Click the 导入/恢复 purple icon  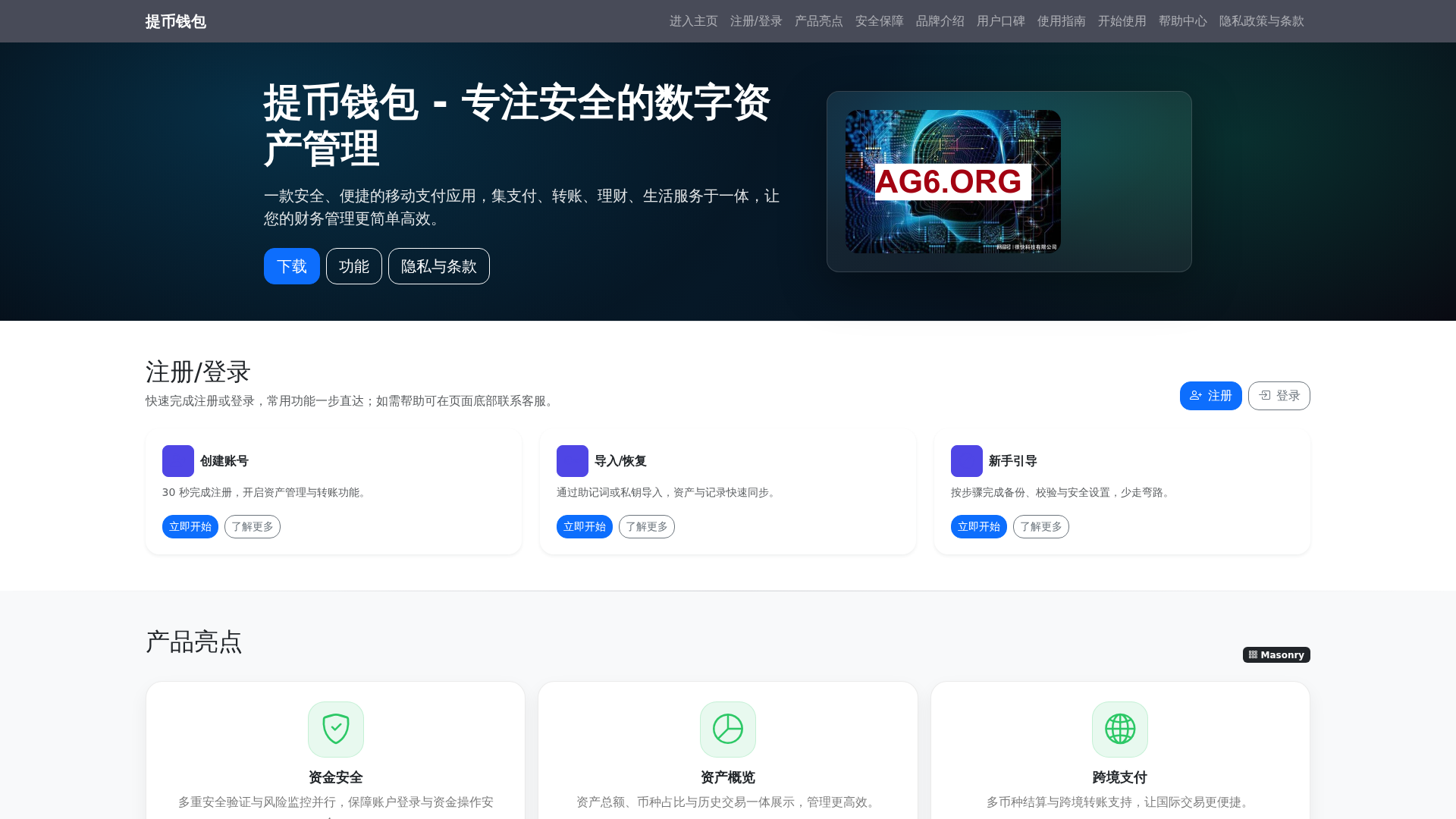coord(573,461)
